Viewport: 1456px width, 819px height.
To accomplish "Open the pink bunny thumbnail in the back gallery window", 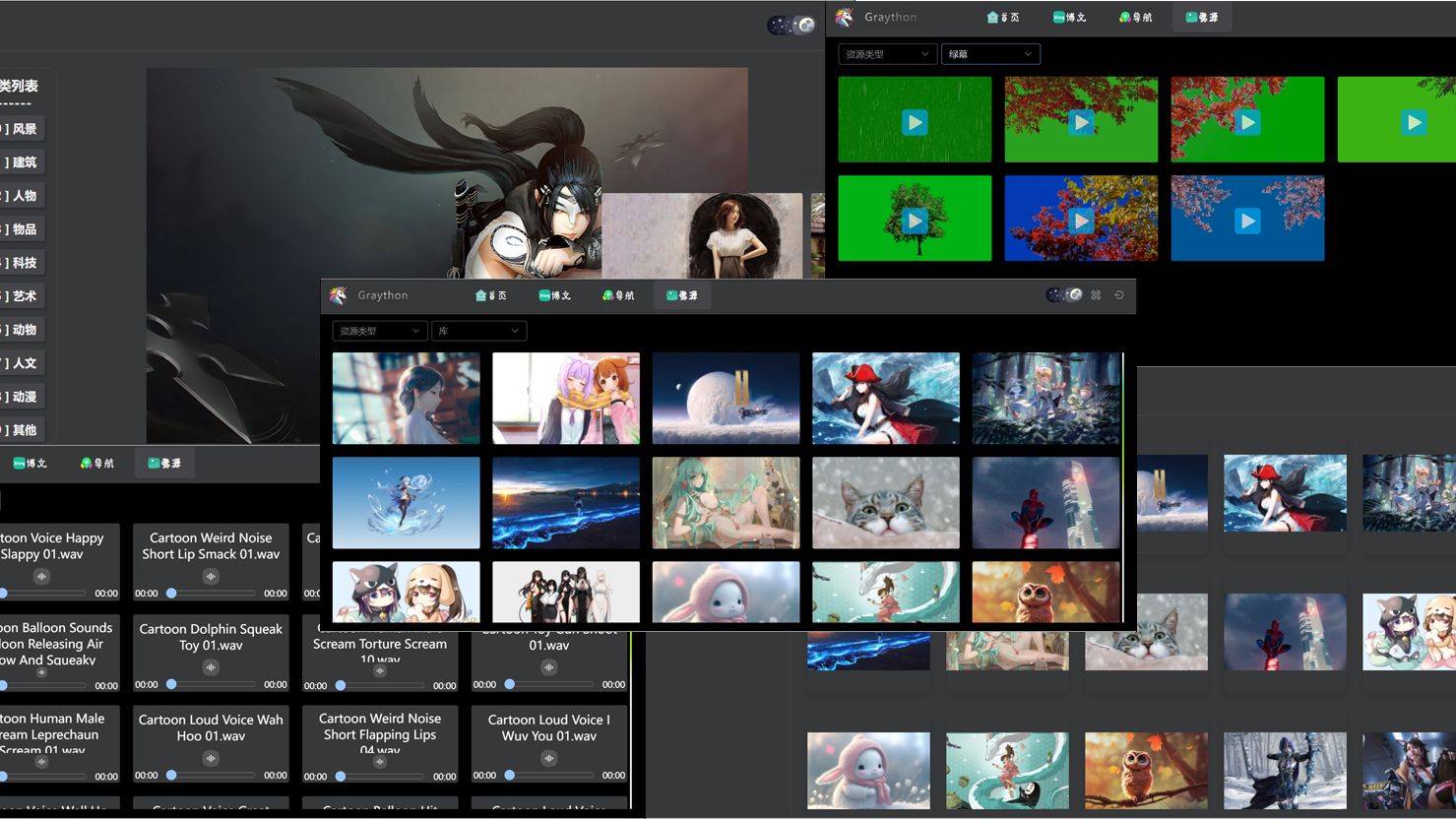I will [868, 771].
